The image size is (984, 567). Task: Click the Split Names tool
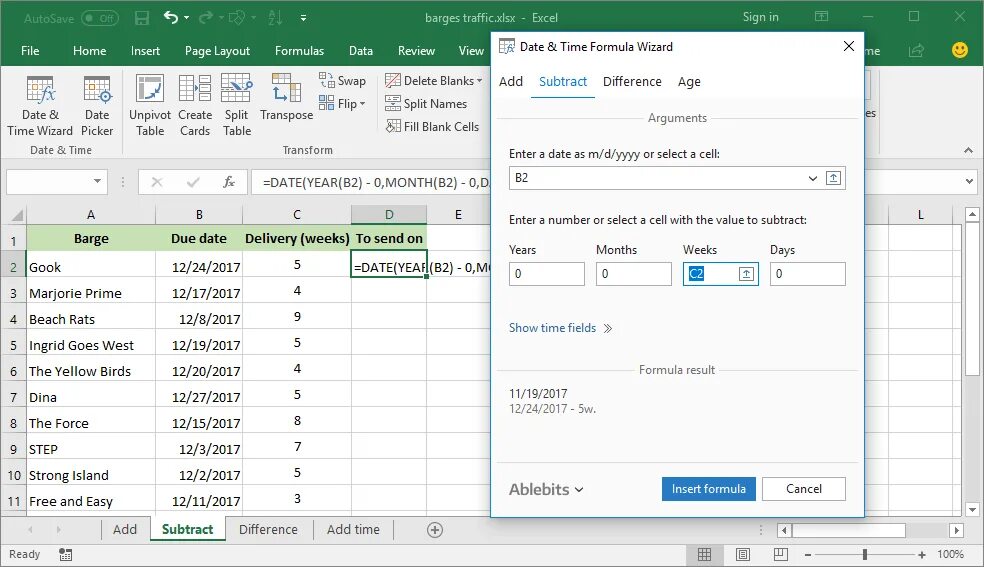pos(426,103)
